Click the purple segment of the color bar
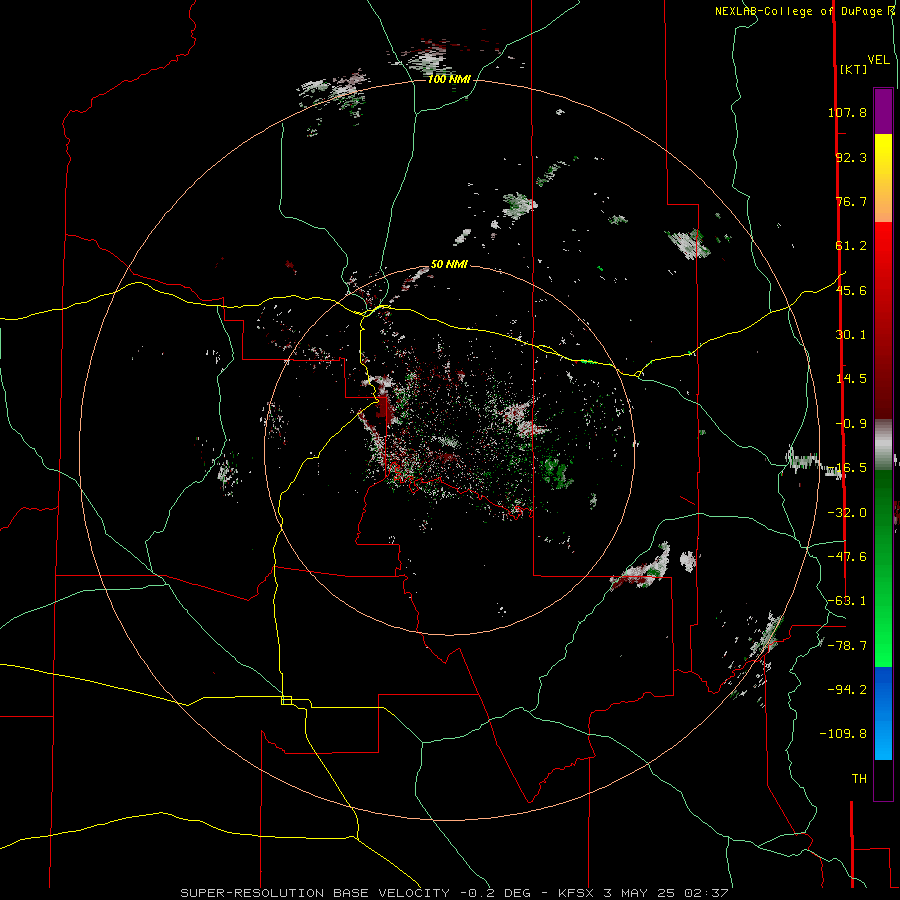 [883, 111]
